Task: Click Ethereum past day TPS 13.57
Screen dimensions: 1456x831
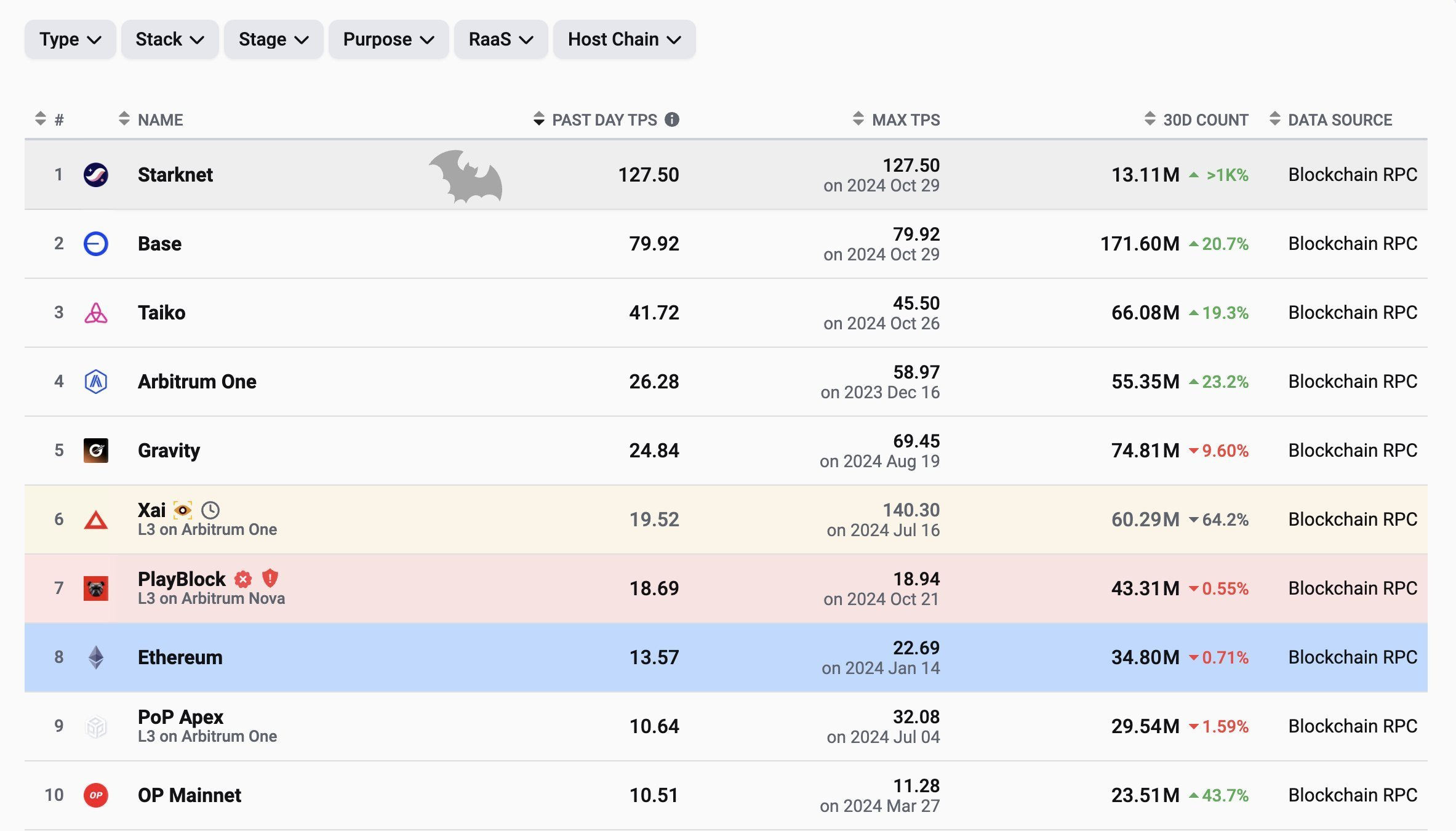Action: pyautogui.click(x=654, y=657)
